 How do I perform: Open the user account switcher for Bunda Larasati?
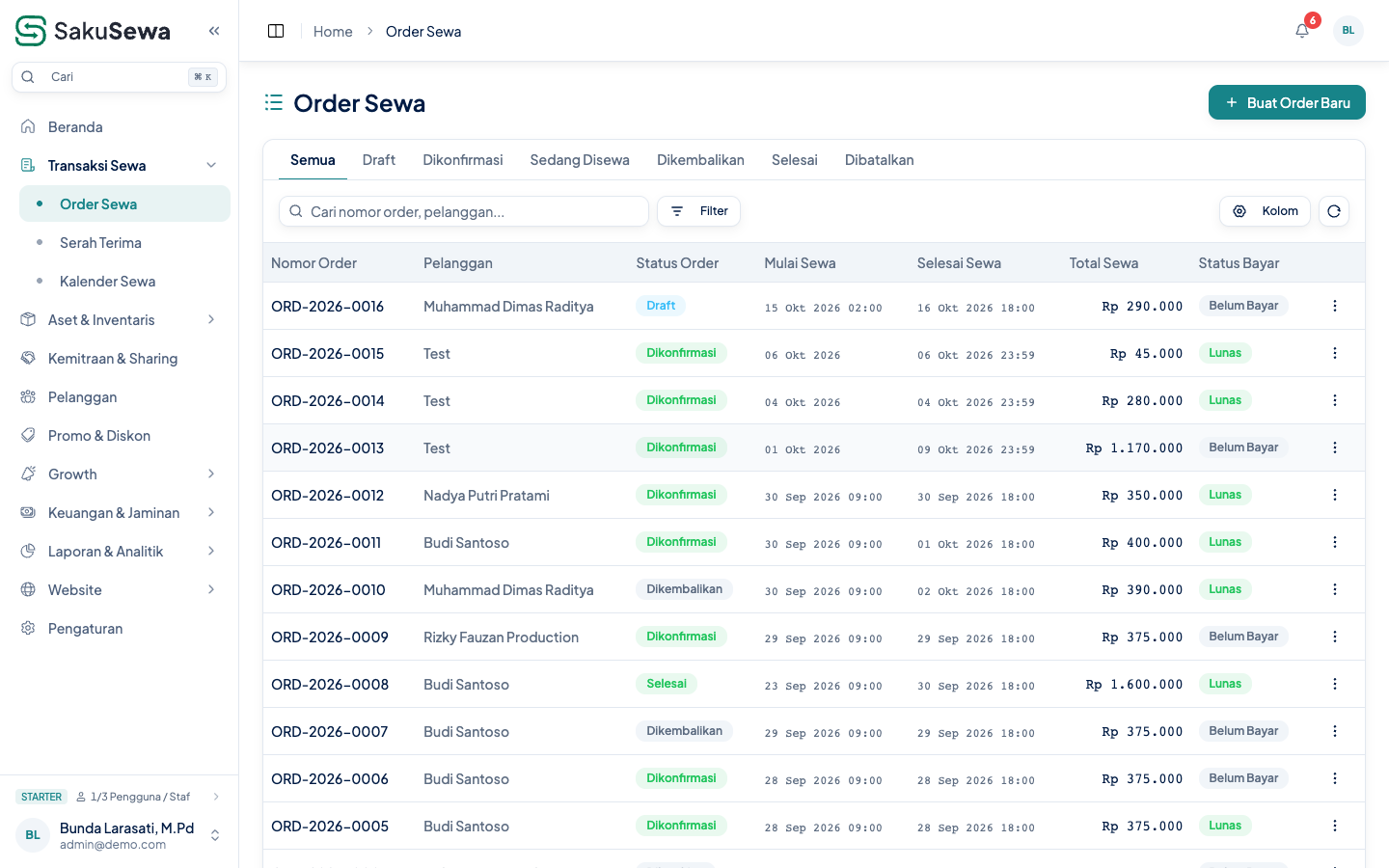coord(120,835)
